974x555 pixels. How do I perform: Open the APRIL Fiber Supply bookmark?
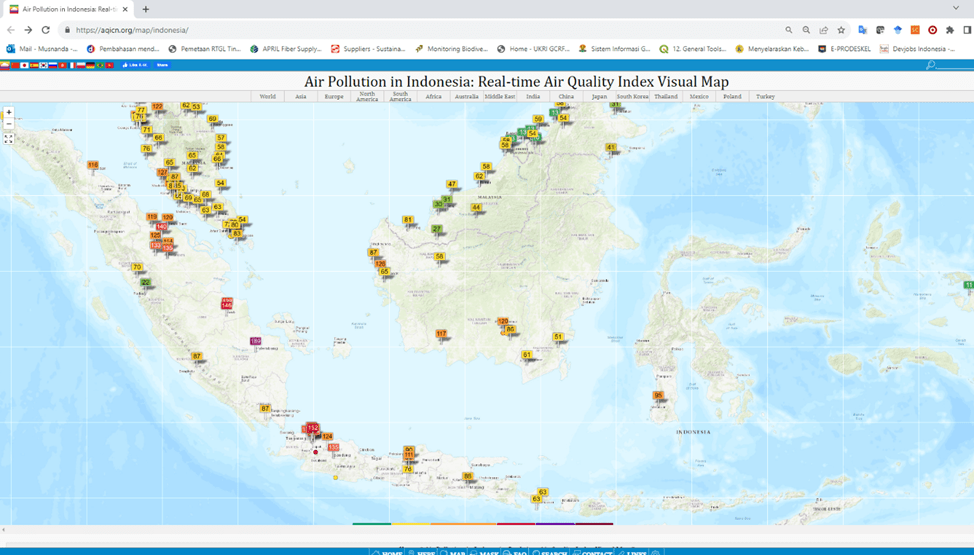click(286, 48)
